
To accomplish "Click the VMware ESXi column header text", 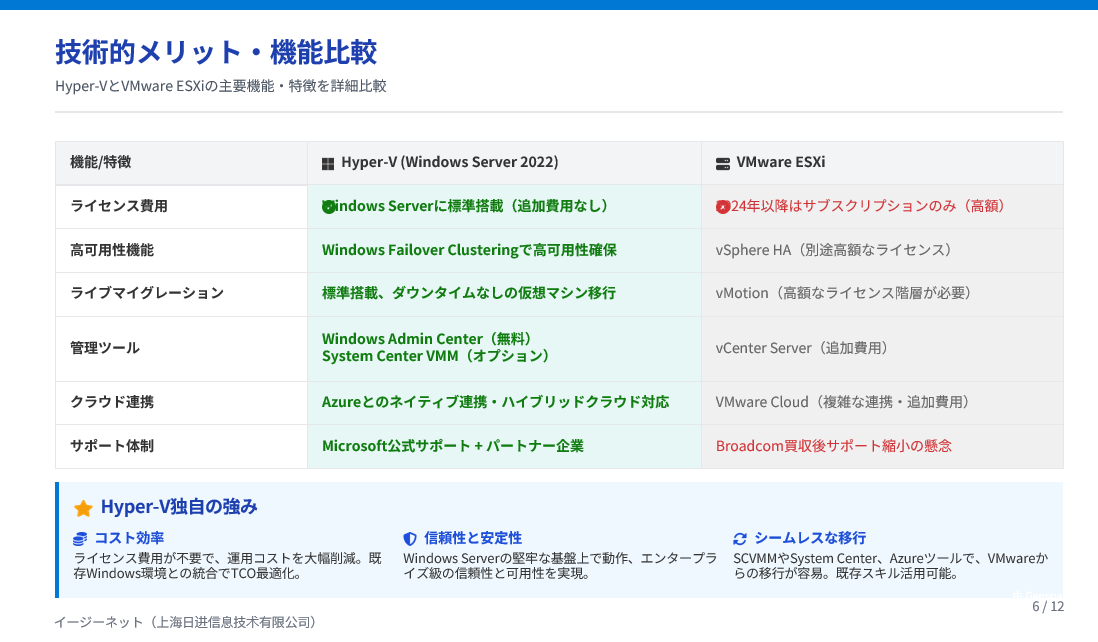I will coord(781,162).
